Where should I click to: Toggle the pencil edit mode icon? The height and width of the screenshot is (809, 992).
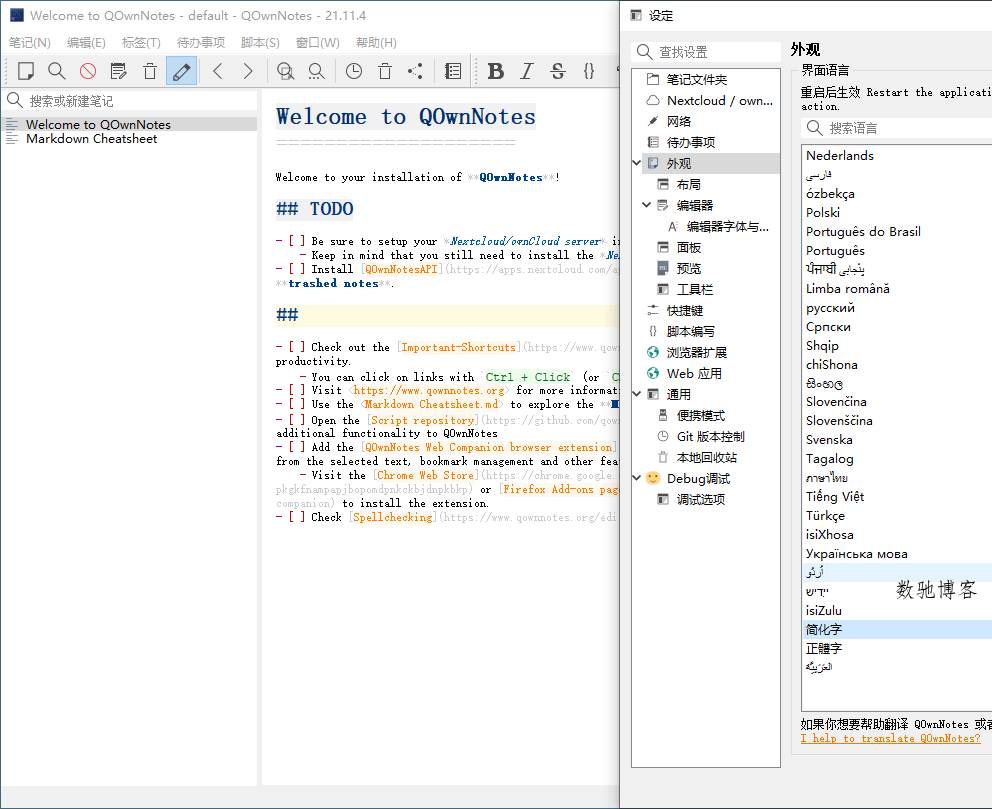[181, 71]
